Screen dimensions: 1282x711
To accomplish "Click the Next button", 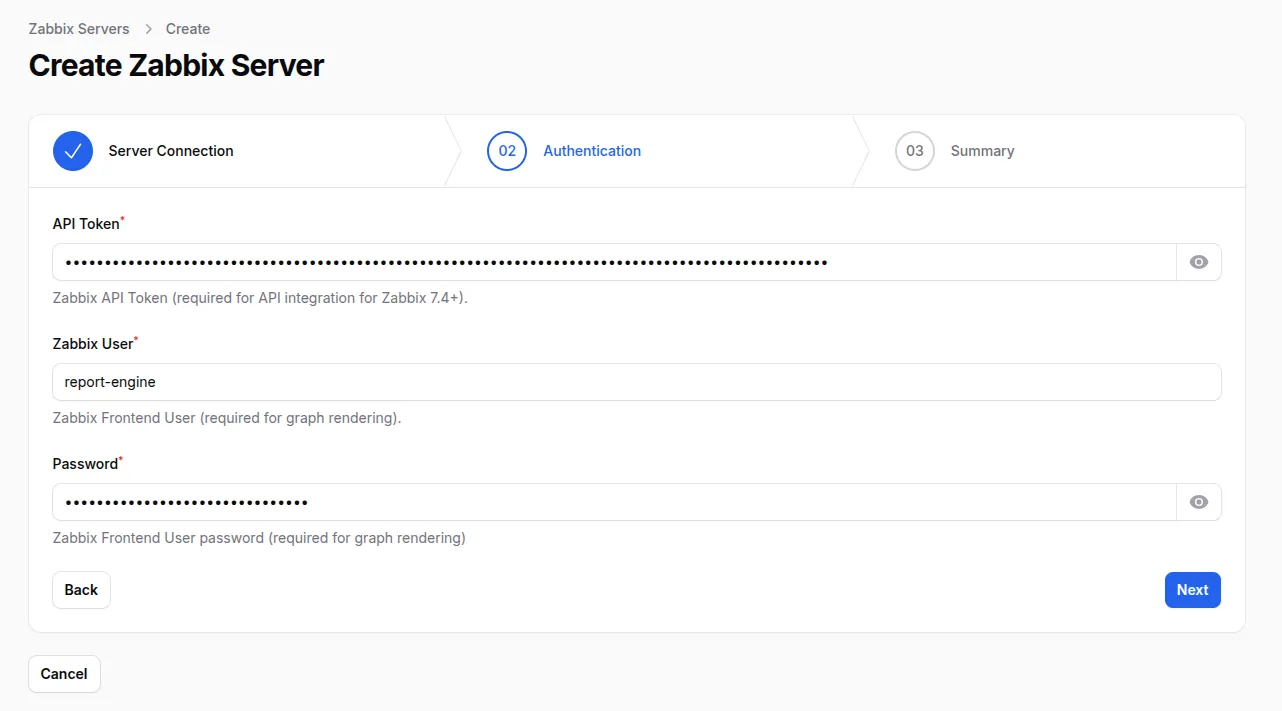I will tap(1193, 590).
